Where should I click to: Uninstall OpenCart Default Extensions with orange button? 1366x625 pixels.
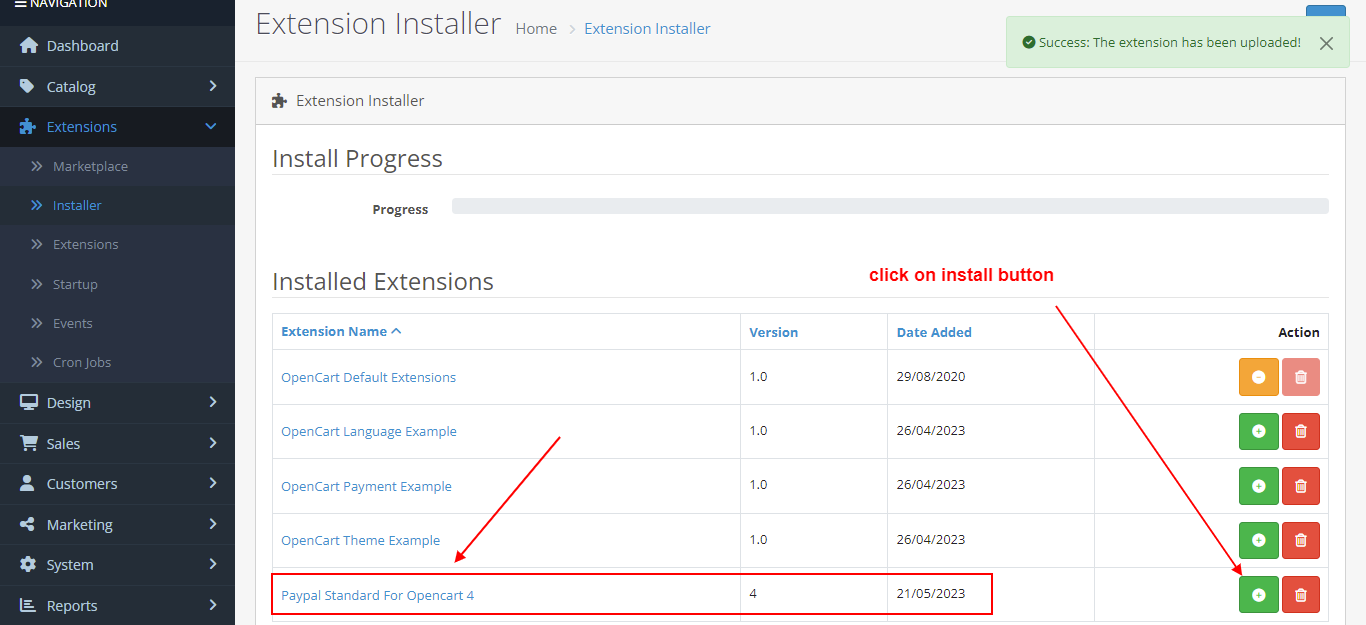tap(1259, 377)
